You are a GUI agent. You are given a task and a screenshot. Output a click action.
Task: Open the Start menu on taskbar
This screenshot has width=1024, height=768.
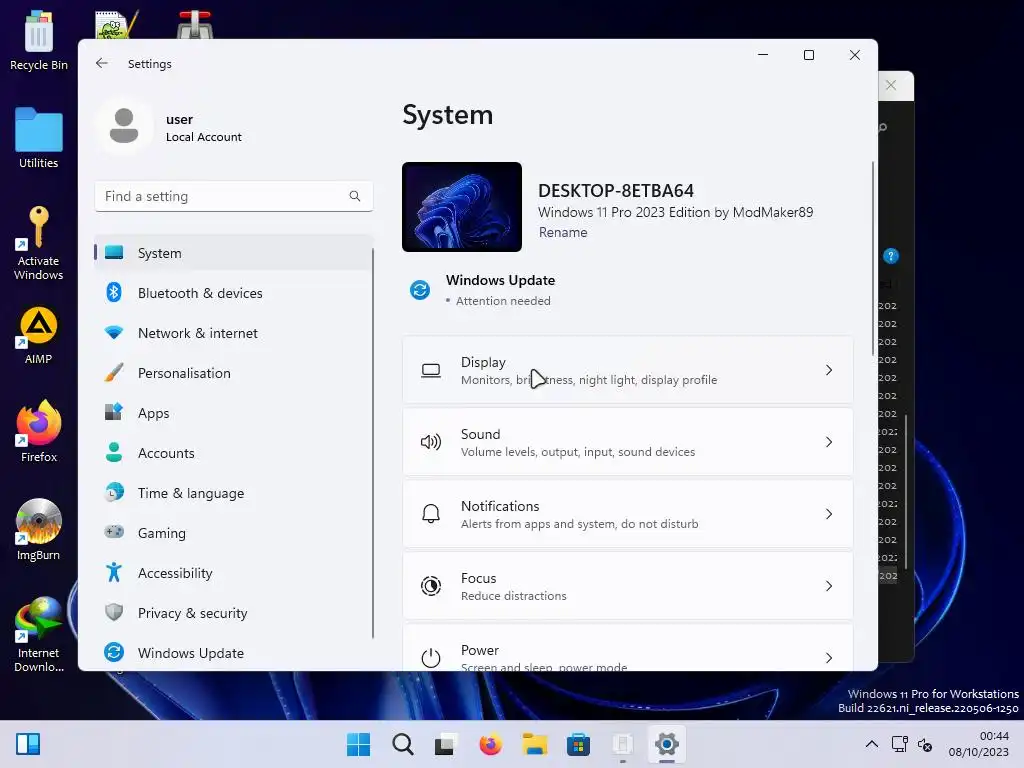point(358,744)
